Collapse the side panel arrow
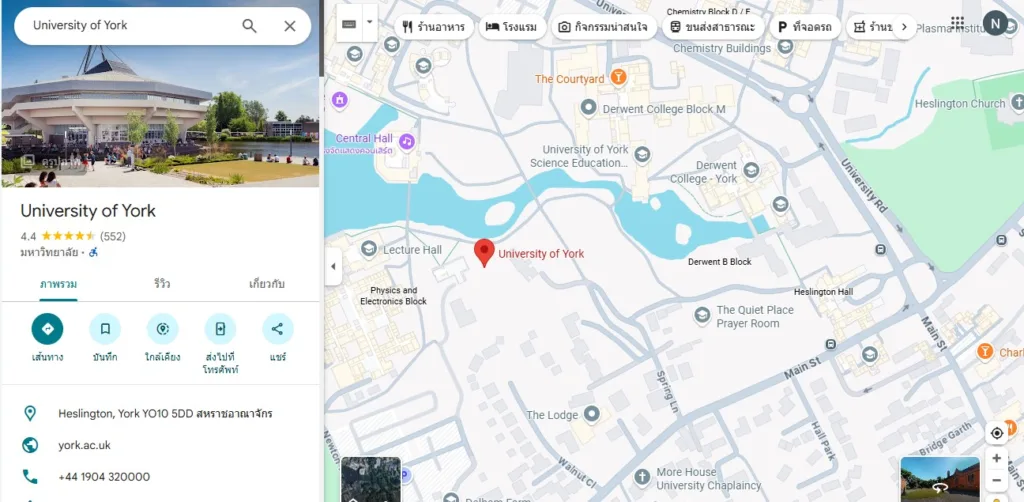 [333, 267]
